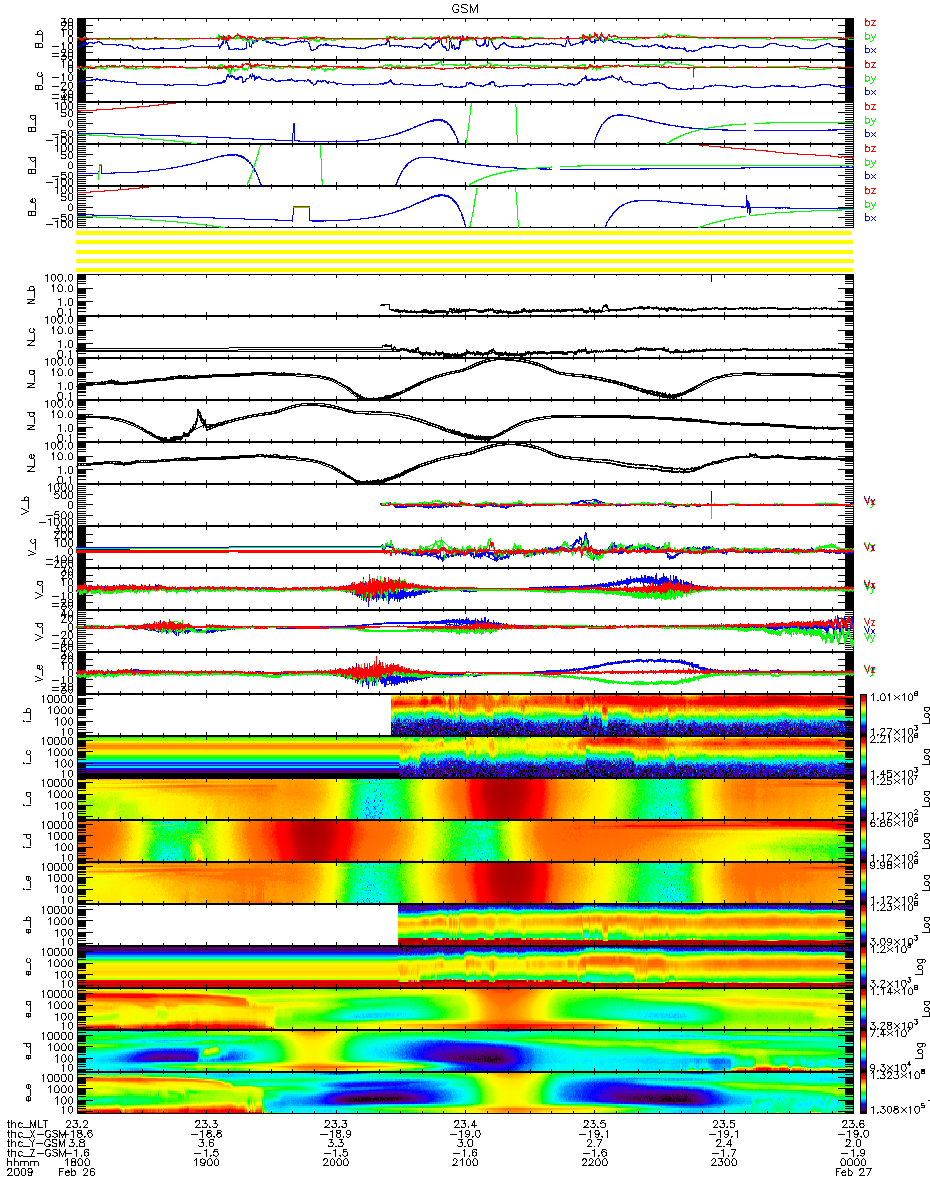Screen dimensions: 930x1200
Task: Select the bx legend label of panel B_e
Action: coord(869,218)
